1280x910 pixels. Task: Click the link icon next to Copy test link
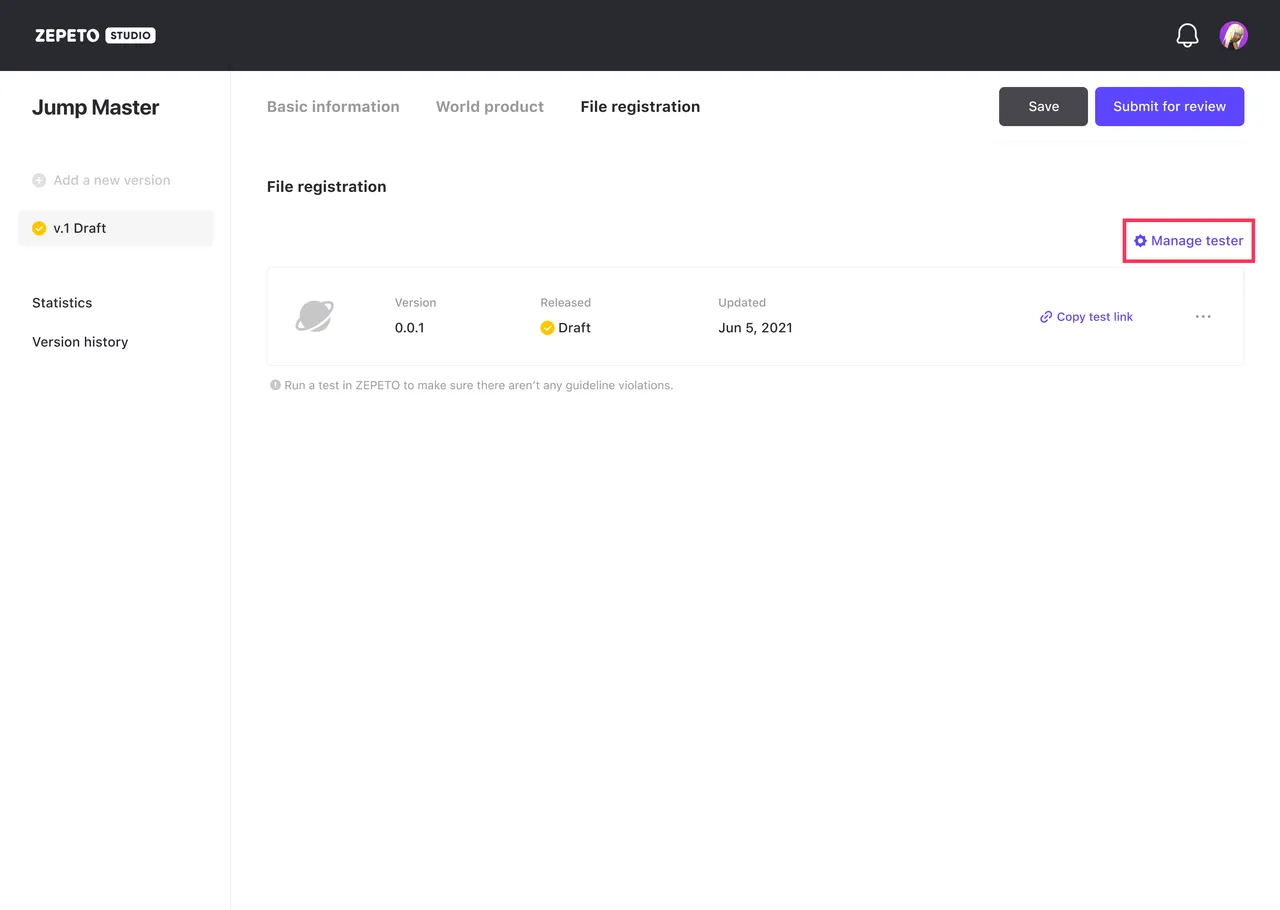point(1044,317)
